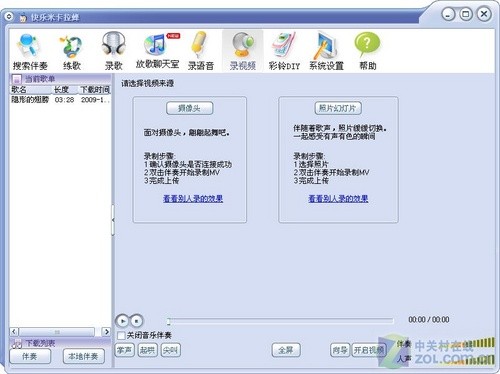Click the 照片幻灯片 source button
500x374 pixels.
[x=338, y=108]
